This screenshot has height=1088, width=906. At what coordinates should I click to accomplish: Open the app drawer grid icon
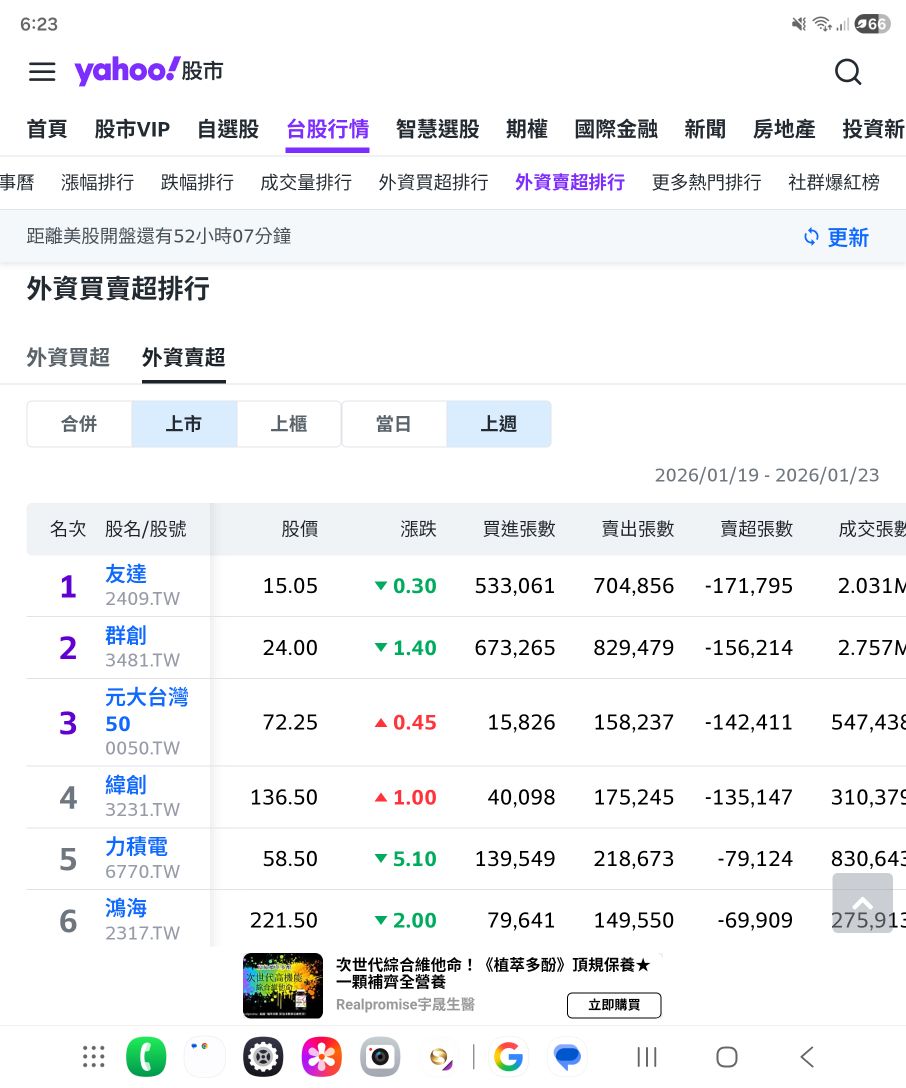(x=92, y=1057)
